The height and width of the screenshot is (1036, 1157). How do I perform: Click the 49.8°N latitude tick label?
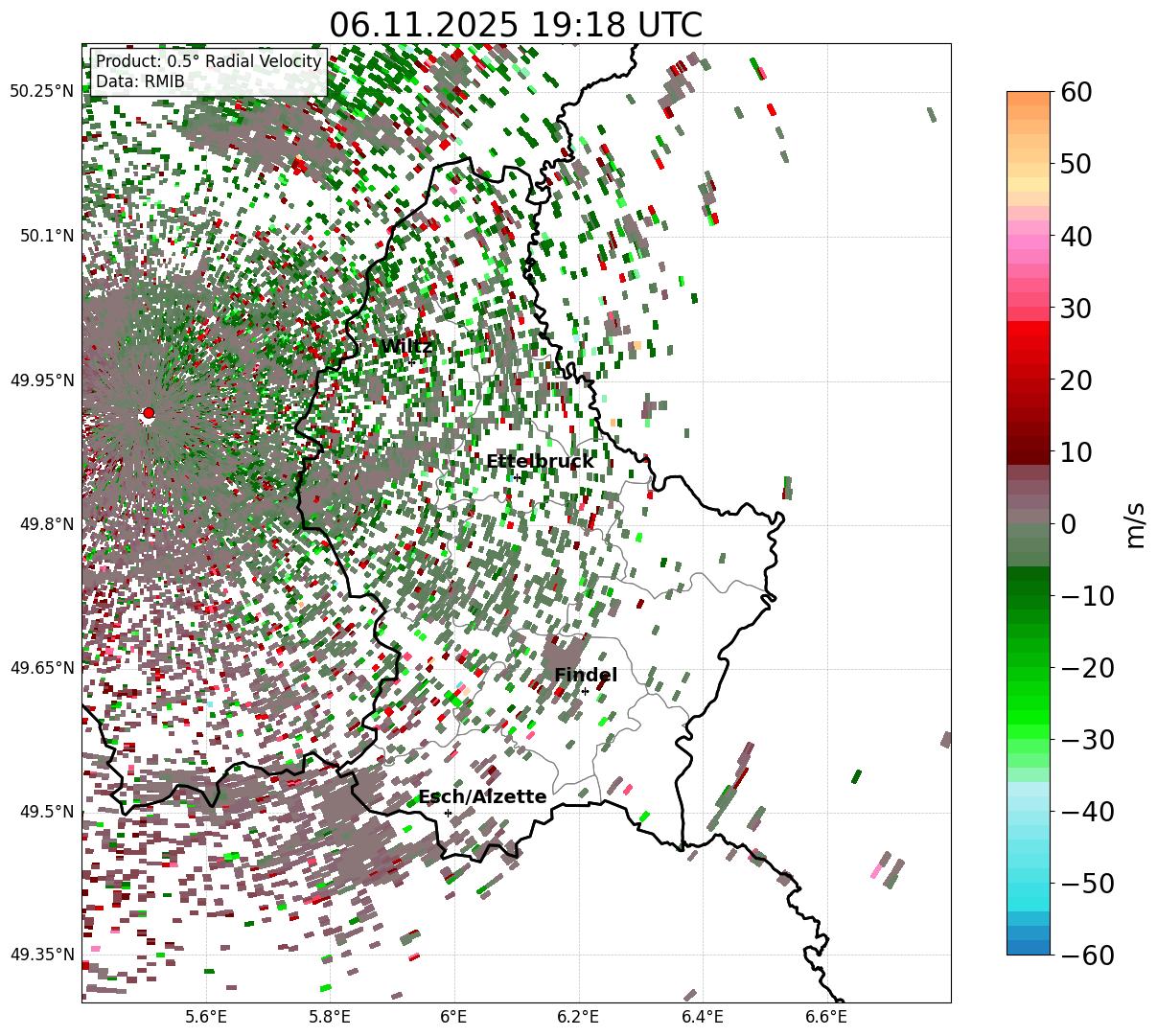coord(46,524)
